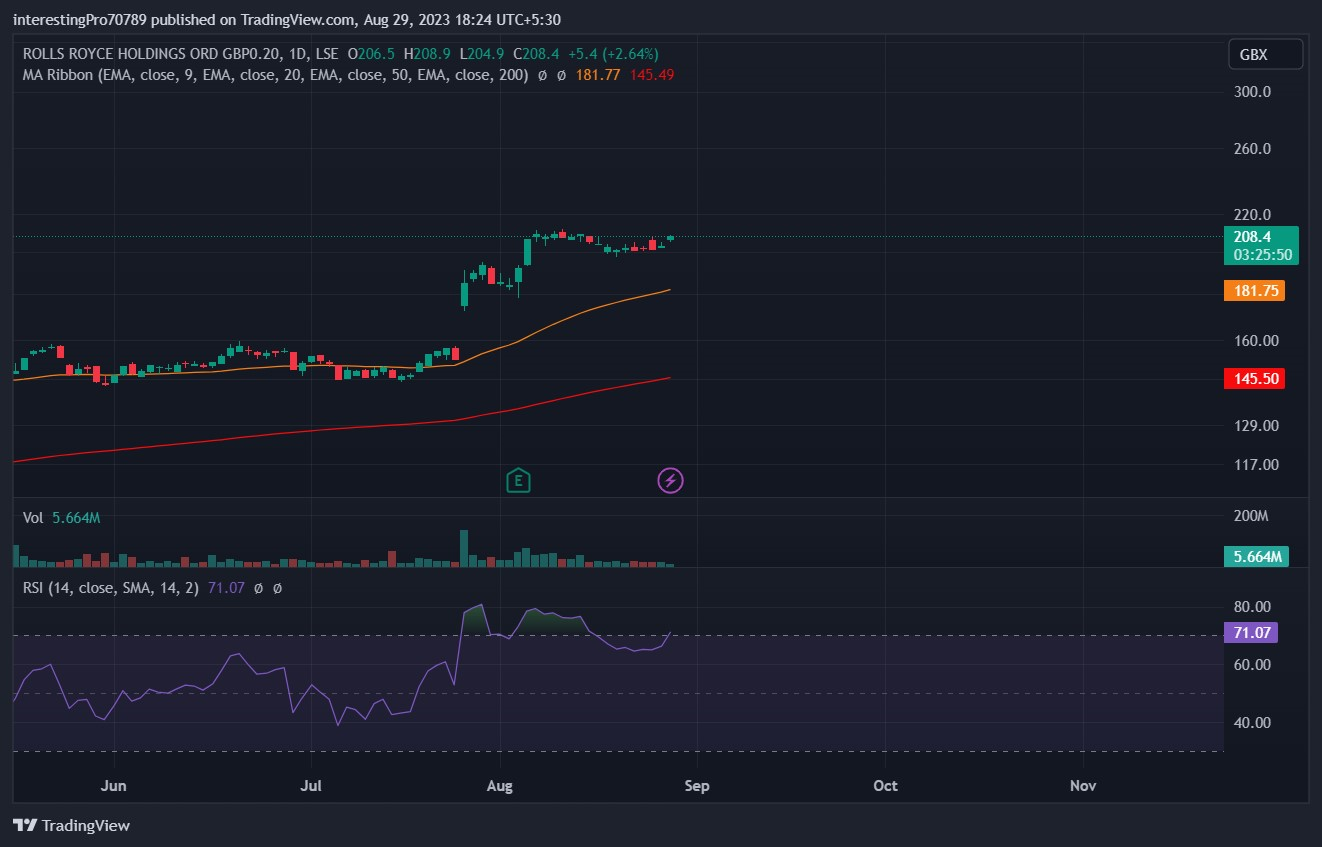Click the change value +5.4 (+2.64%)
1322x847 pixels.
pyautogui.click(x=613, y=54)
